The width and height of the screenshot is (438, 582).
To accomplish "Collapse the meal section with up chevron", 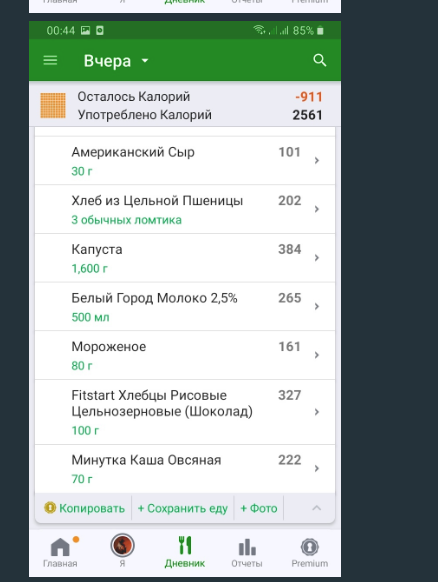I will pos(316,508).
